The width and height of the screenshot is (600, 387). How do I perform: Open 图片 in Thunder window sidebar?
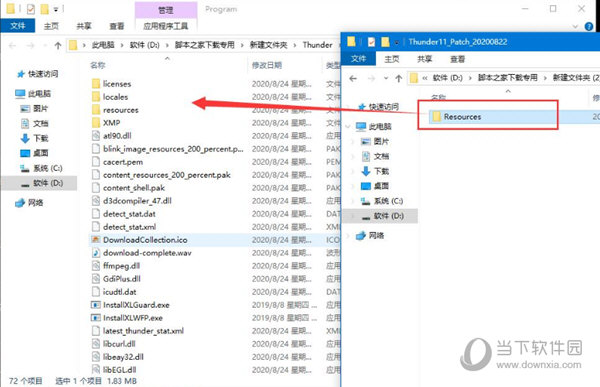[x=40, y=109]
